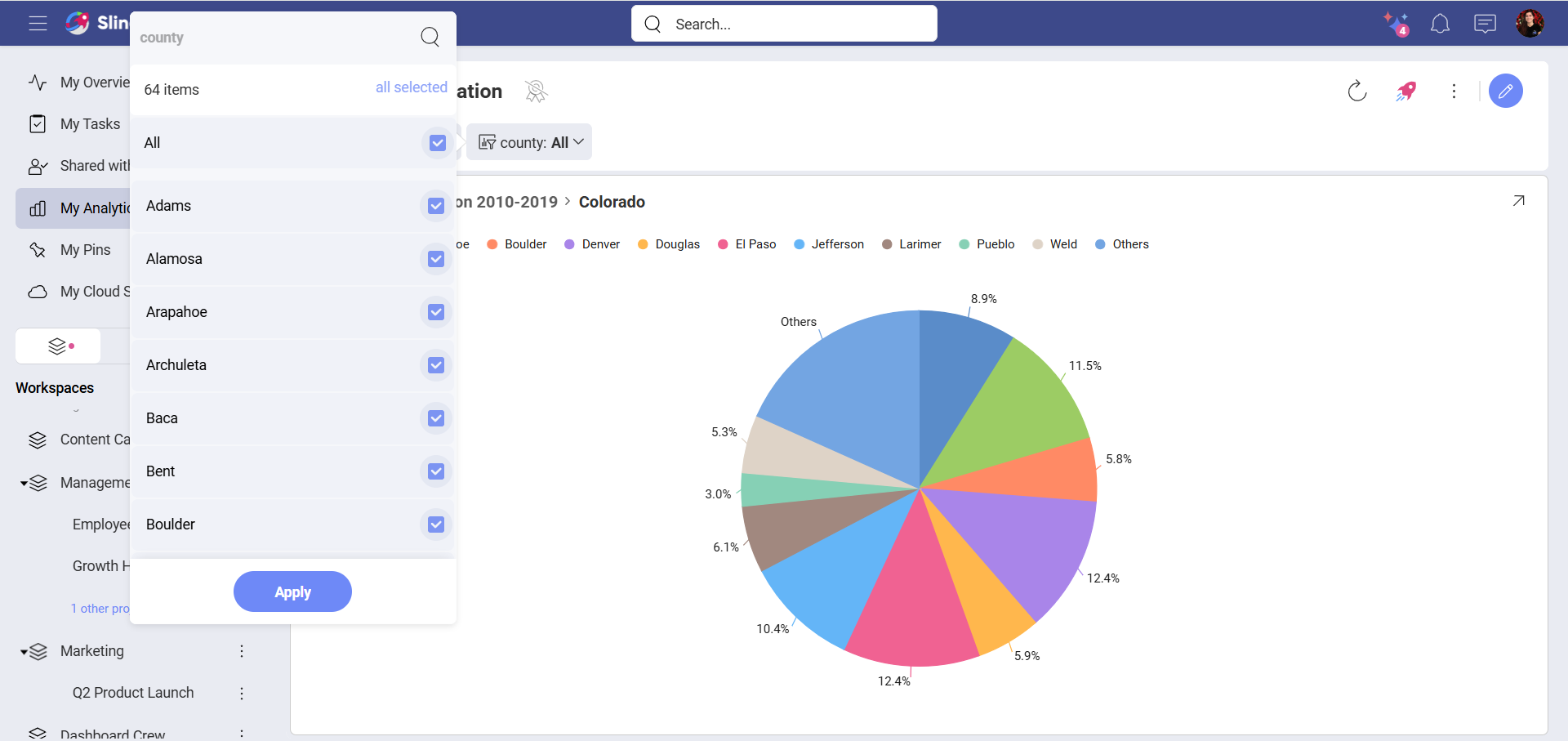Collapse the Marketing workspace arrow
The width and height of the screenshot is (1568, 741).
tap(24, 652)
